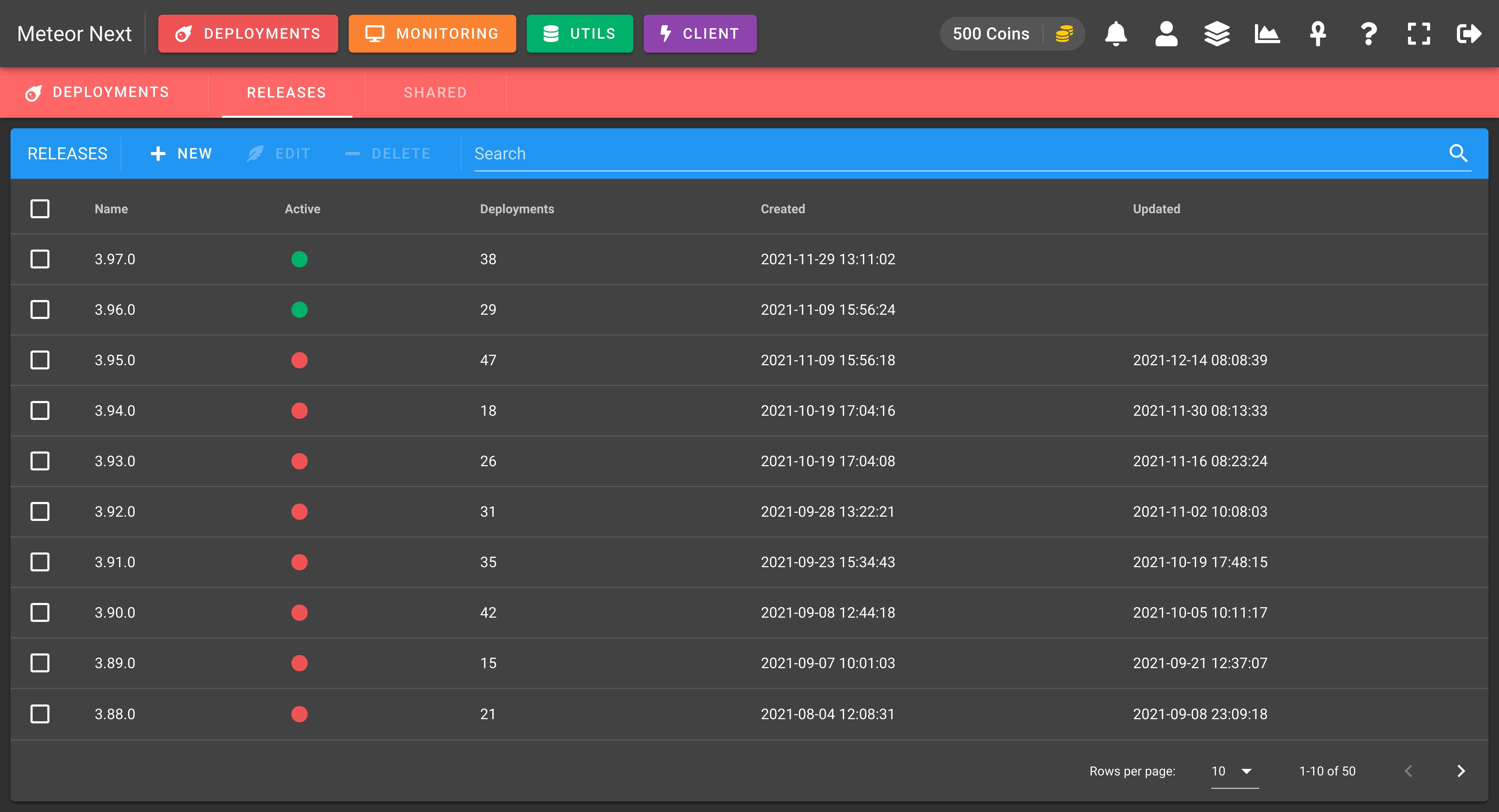Click the 1-10 of 50 pagination text
The width and height of the screenshot is (1499, 812).
tap(1327, 771)
